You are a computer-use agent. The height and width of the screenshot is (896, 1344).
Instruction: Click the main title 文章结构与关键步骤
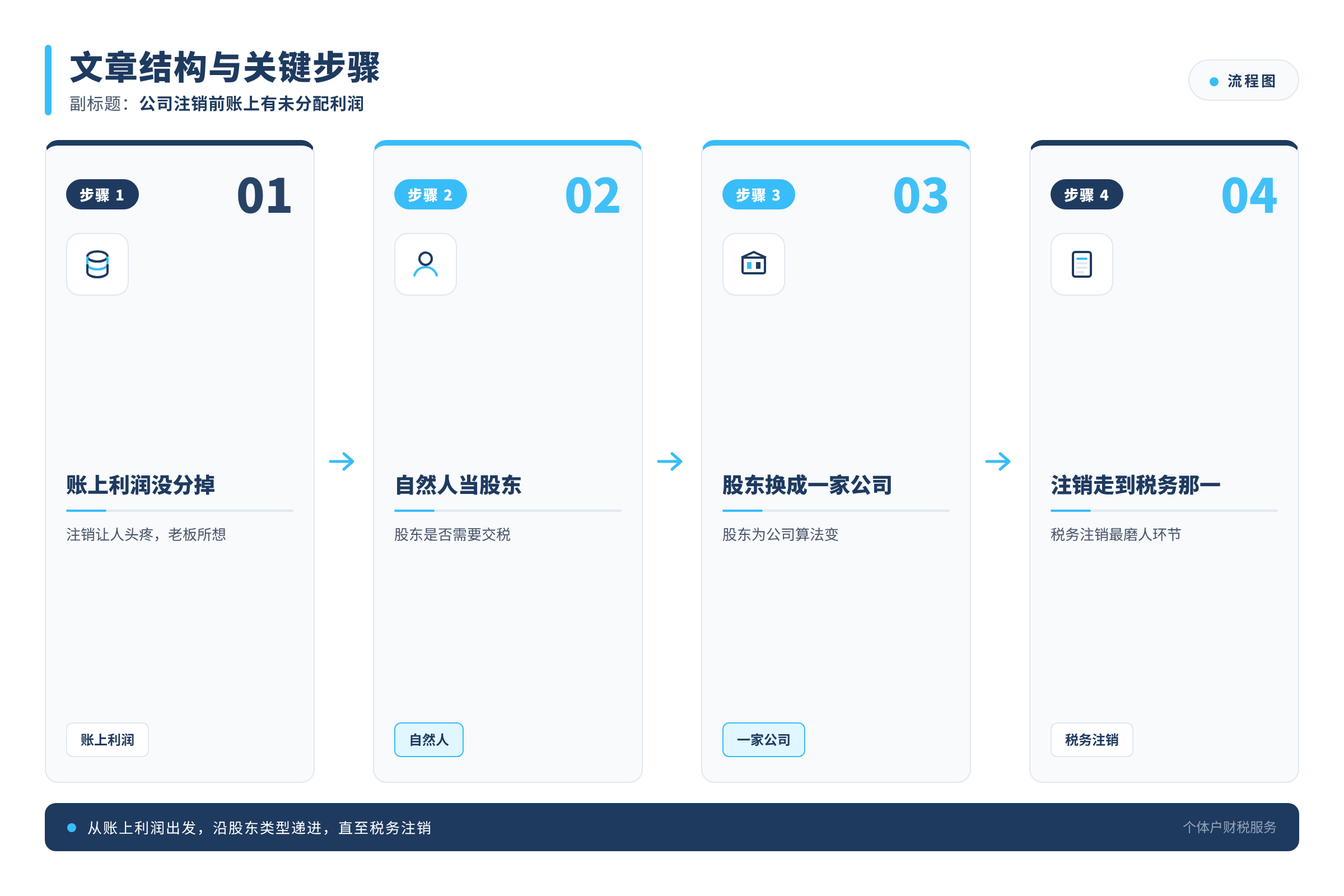tap(225, 67)
